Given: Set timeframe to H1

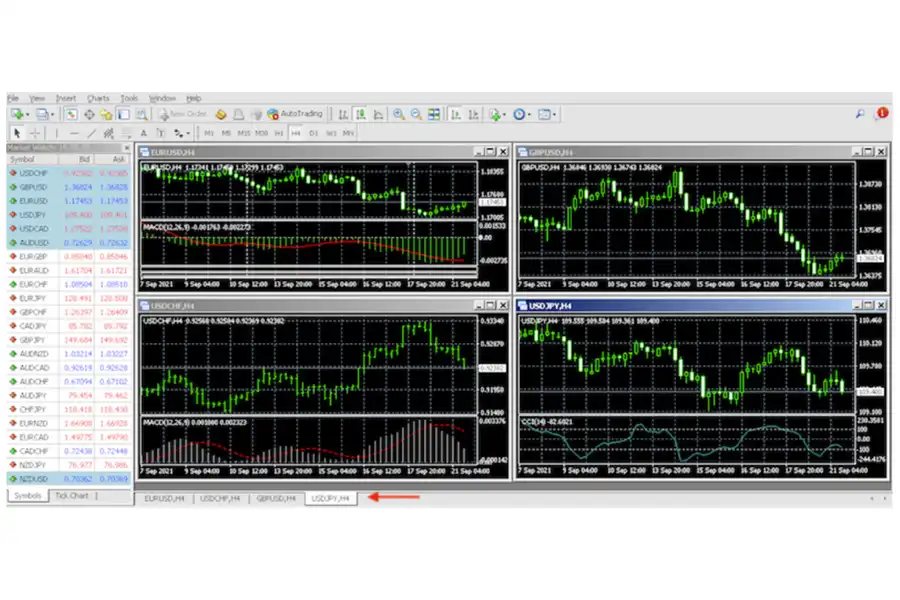Looking at the screenshot, I should (279, 133).
